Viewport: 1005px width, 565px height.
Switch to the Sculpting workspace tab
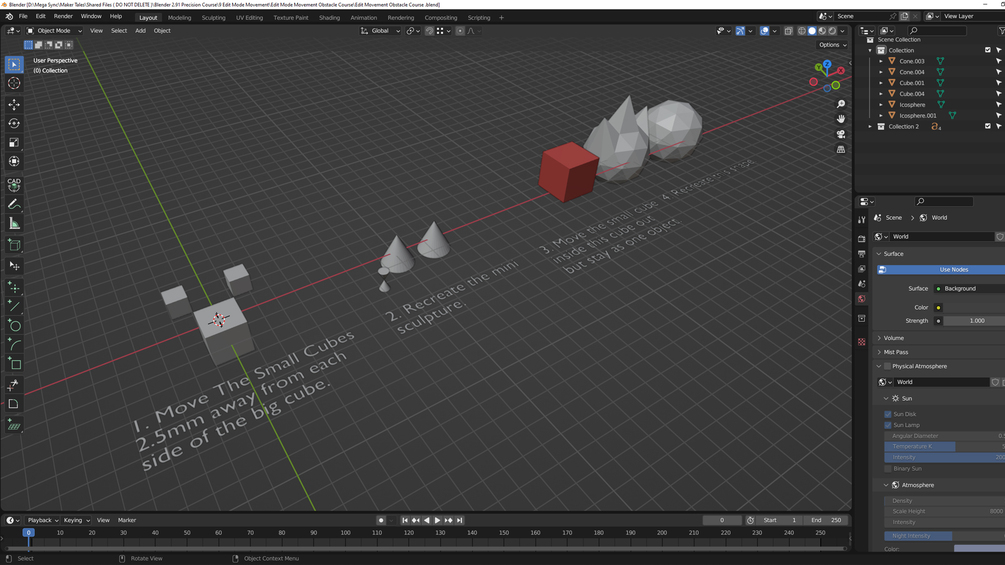[x=213, y=18]
